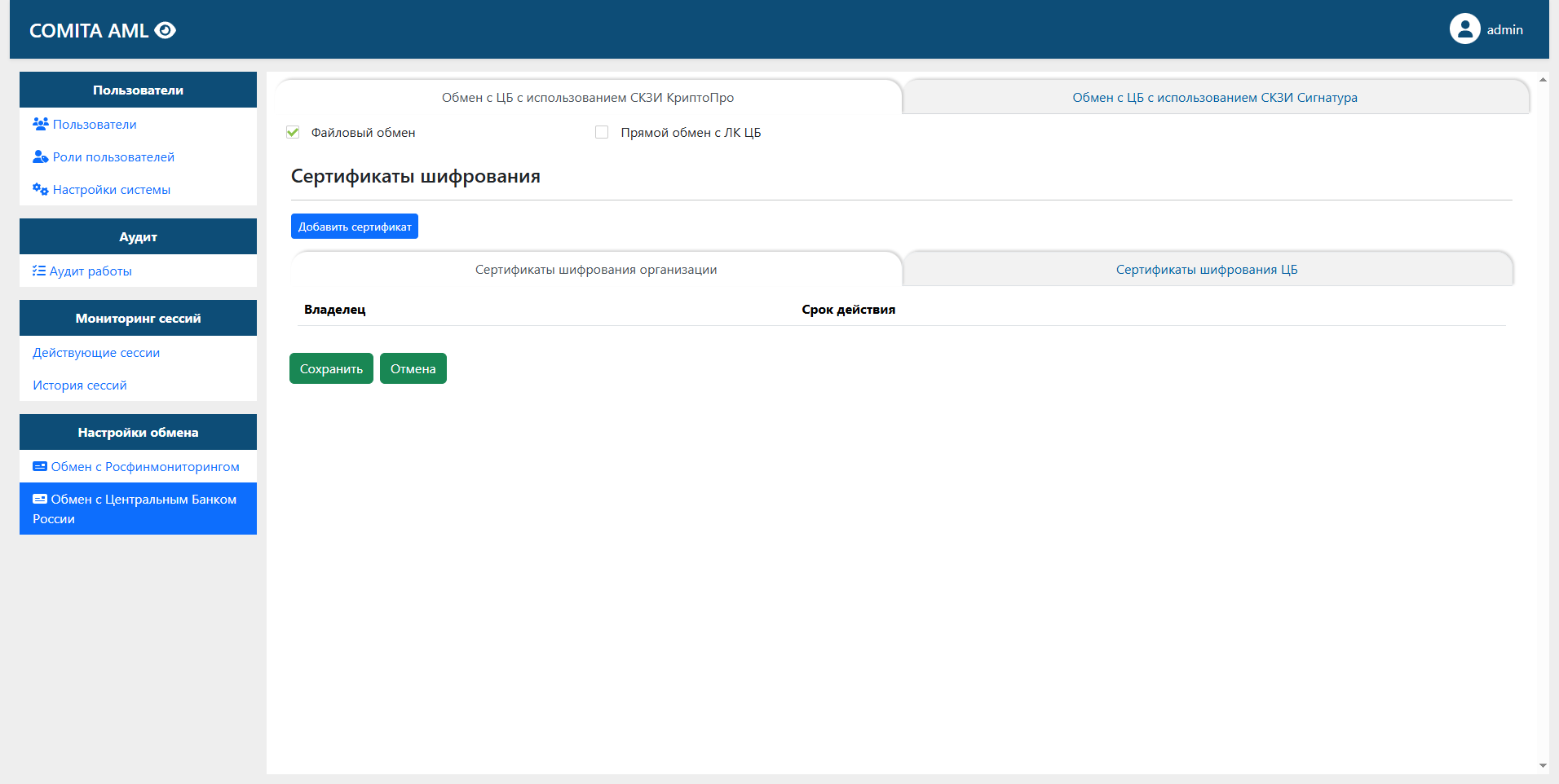The image size is (1559, 784).
Task: Open the Действующие сессии link
Action: point(96,352)
